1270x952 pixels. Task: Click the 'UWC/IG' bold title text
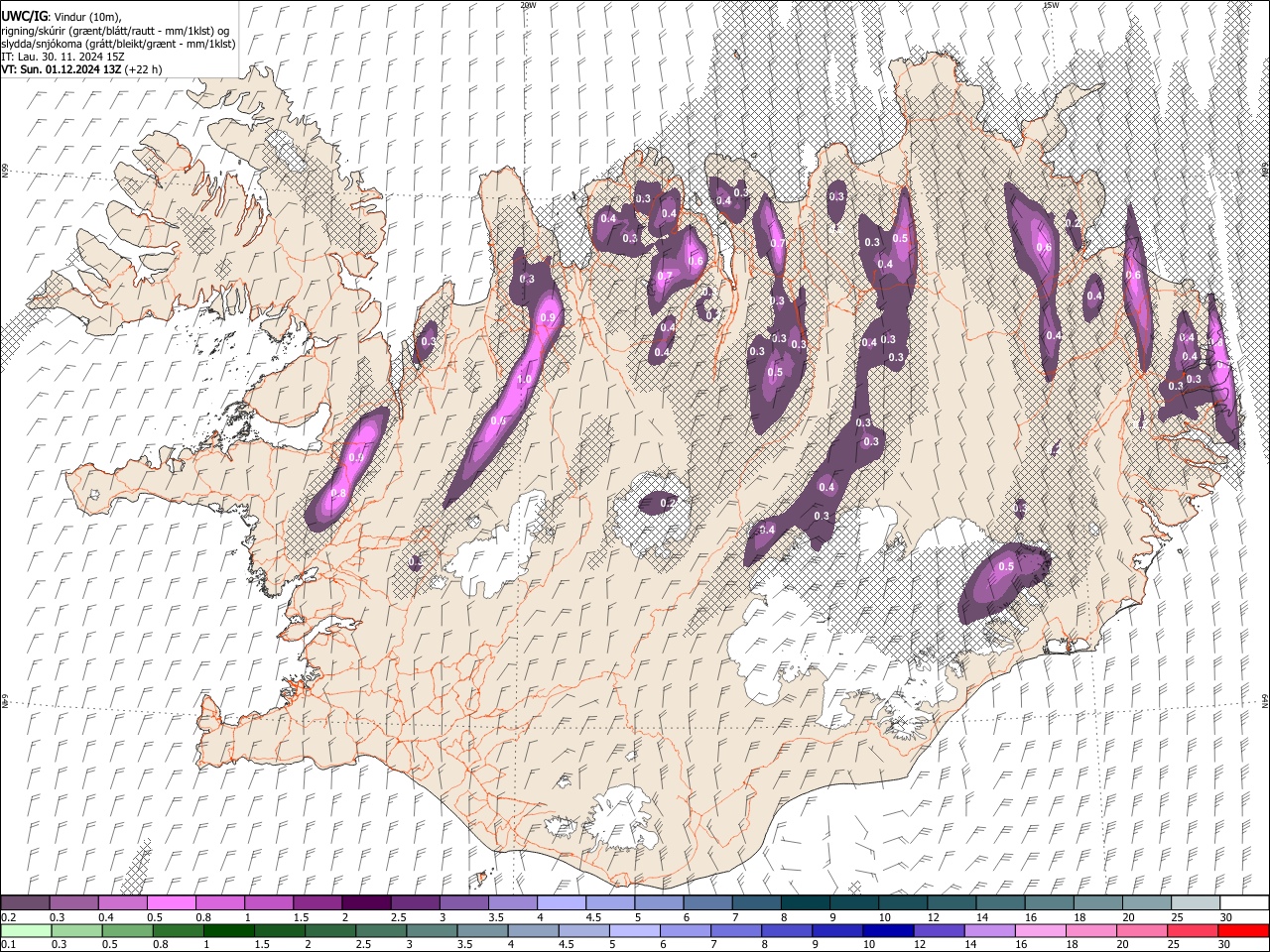pyautogui.click(x=24, y=17)
